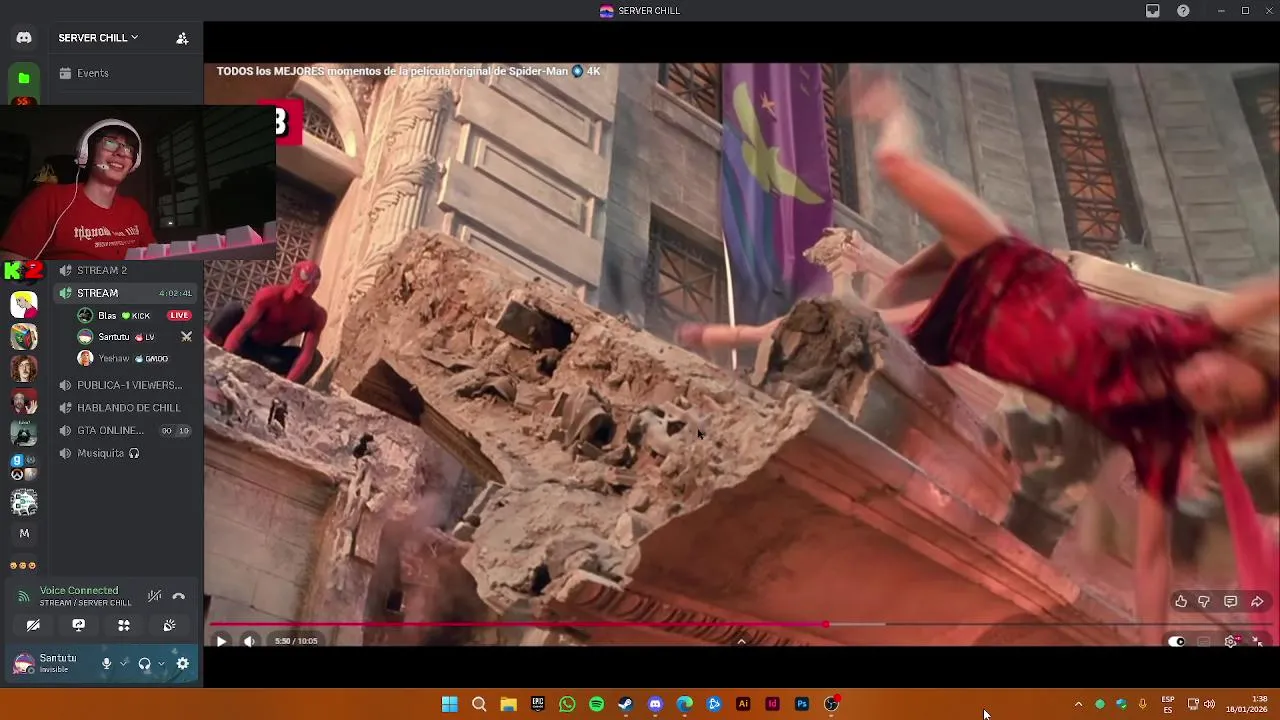
Task: Open the three-emoji server folder
Action: [24, 566]
